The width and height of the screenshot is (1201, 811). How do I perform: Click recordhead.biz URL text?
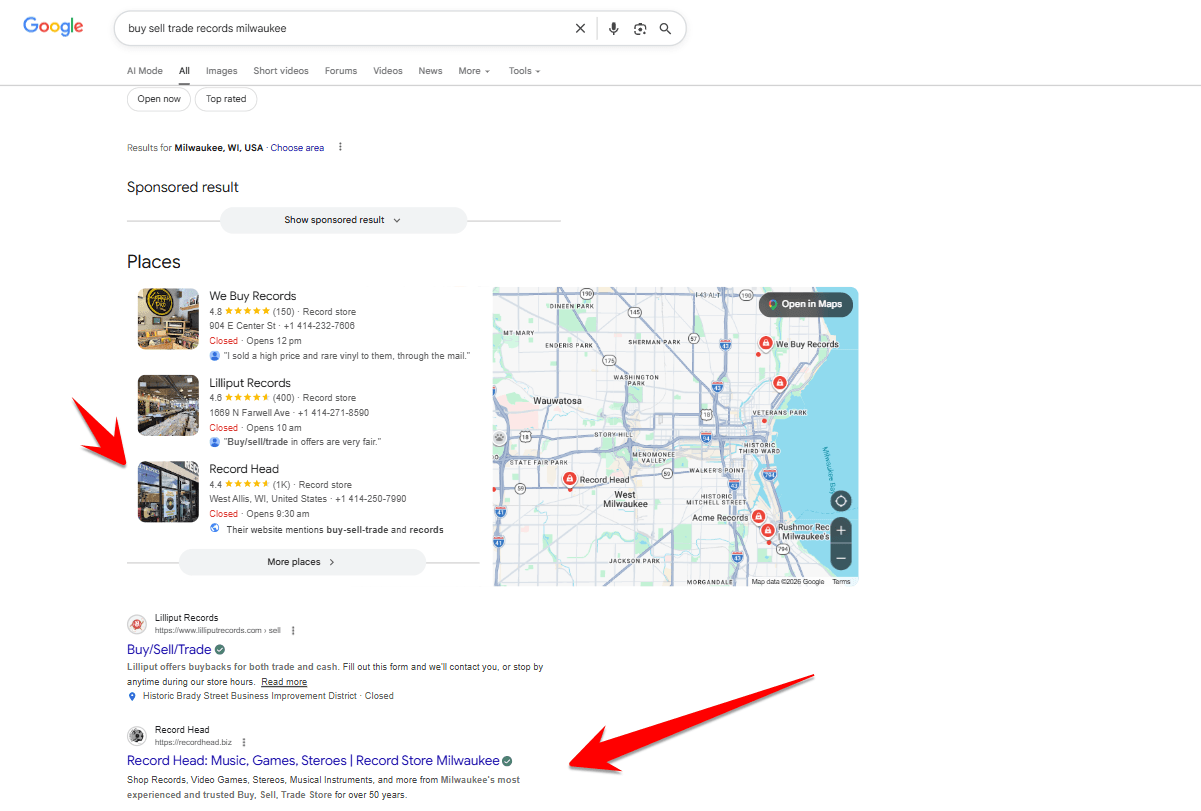coord(193,742)
